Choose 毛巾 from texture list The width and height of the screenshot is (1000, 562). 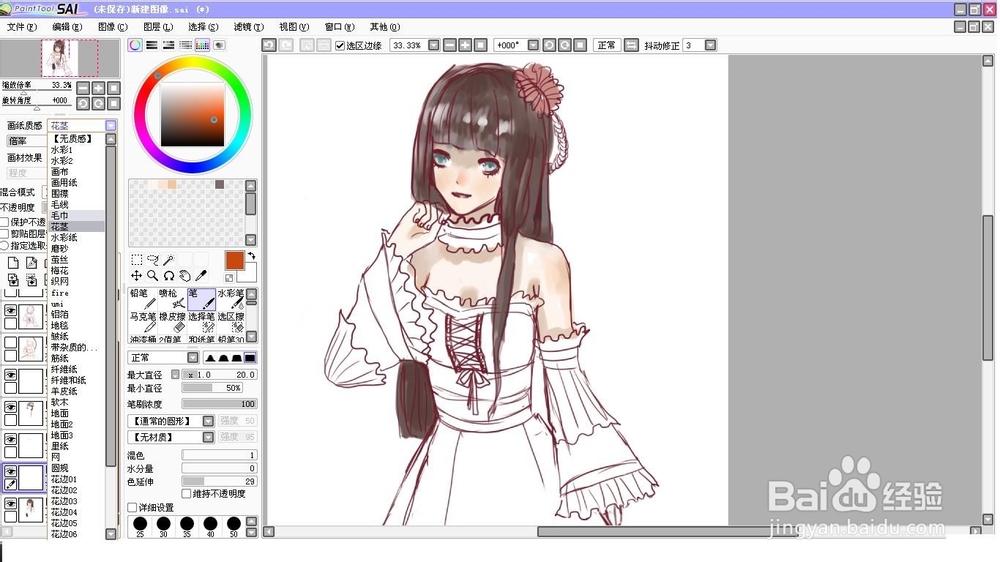pyautogui.click(x=77, y=216)
